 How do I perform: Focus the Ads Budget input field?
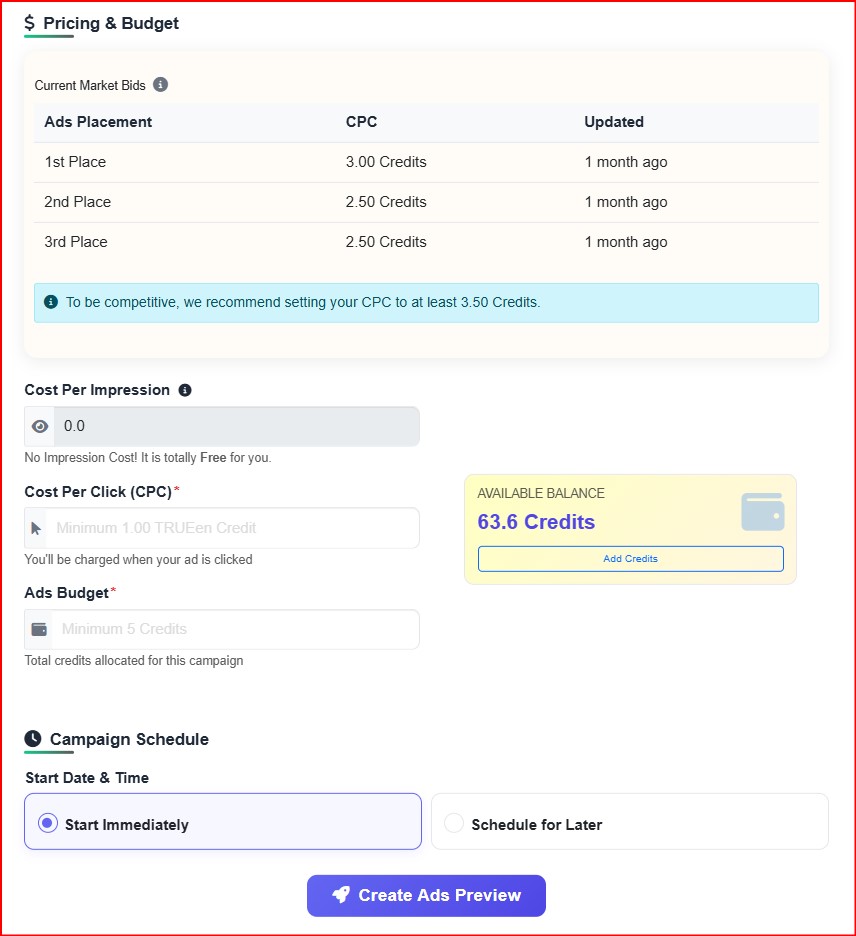click(x=234, y=629)
